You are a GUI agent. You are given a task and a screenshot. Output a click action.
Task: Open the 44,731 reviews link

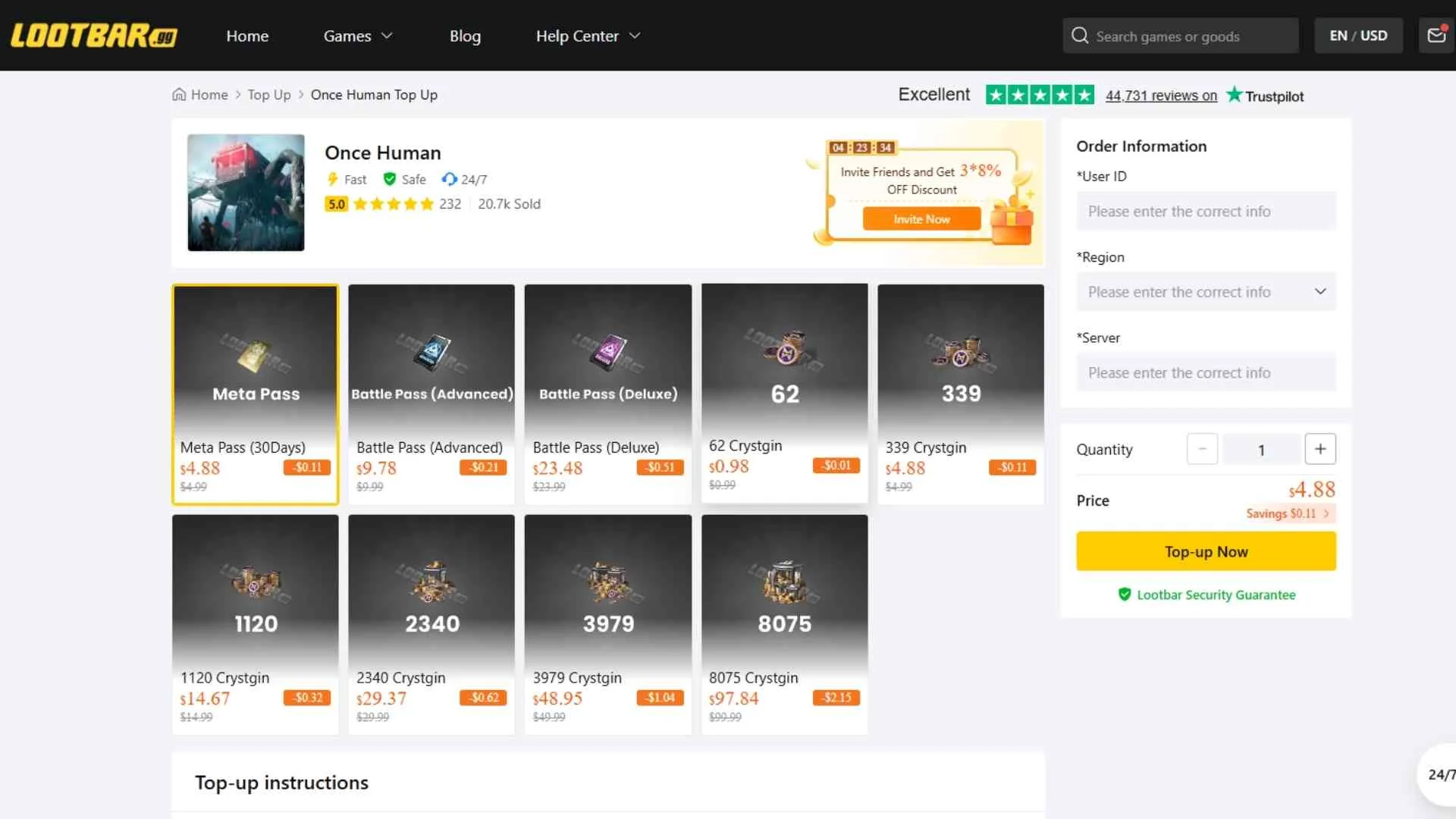click(1161, 96)
